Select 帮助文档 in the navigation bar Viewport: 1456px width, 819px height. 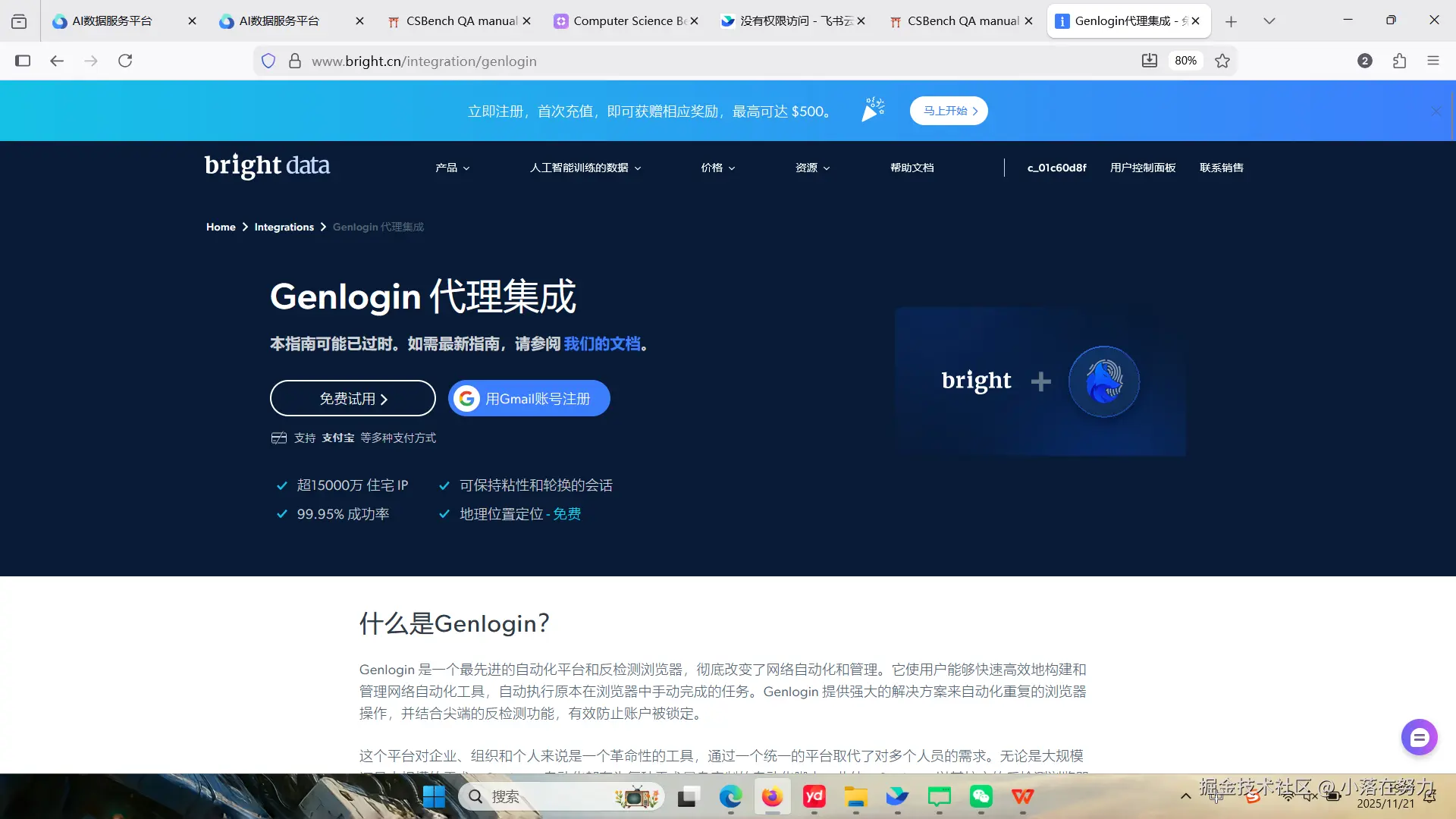pyautogui.click(x=912, y=168)
